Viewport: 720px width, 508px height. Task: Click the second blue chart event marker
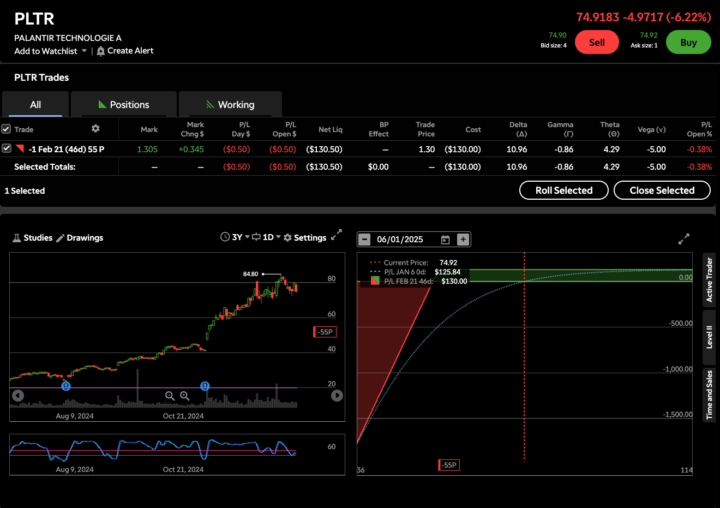tap(205, 386)
